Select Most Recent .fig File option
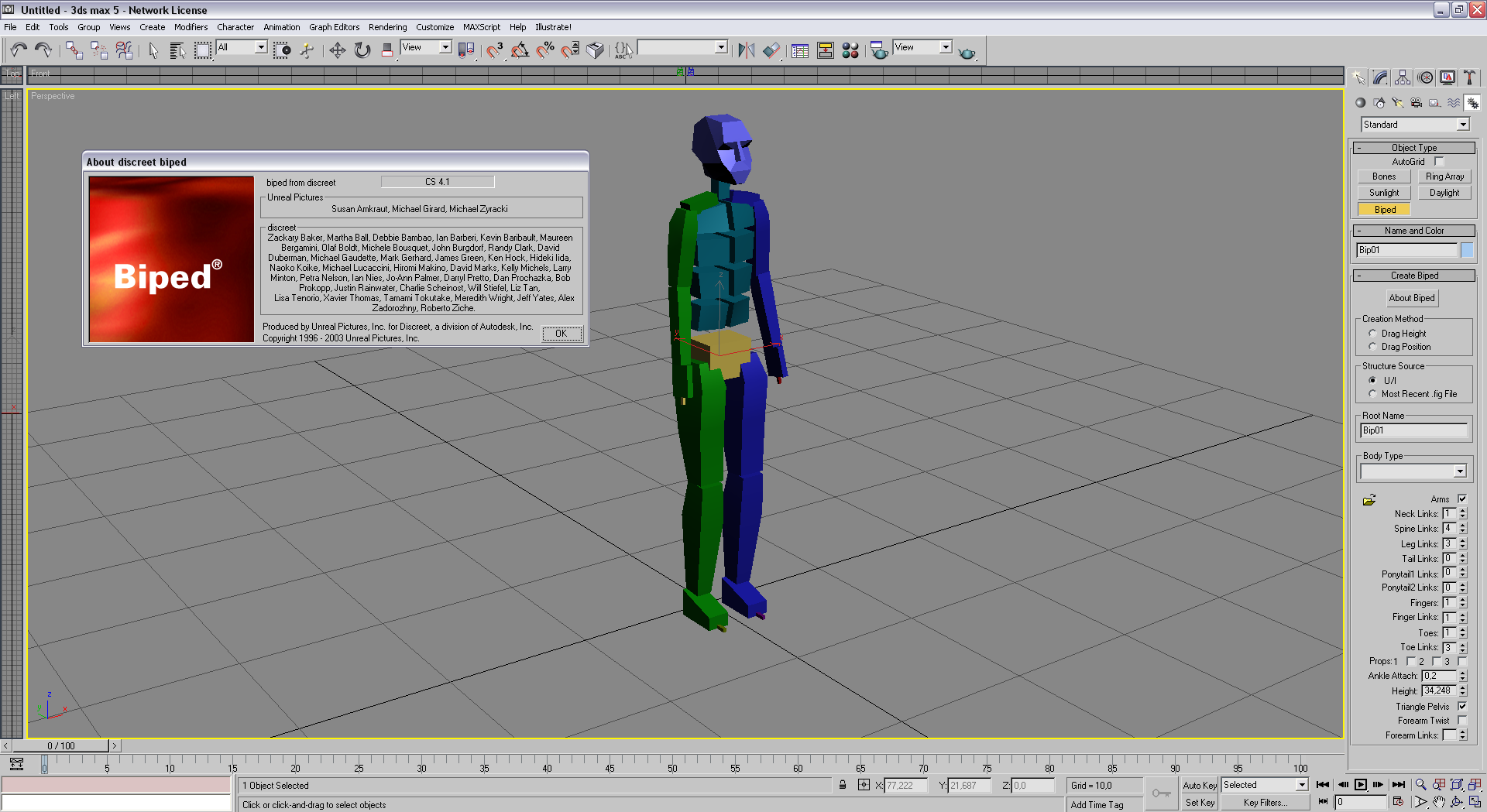 tap(1372, 394)
